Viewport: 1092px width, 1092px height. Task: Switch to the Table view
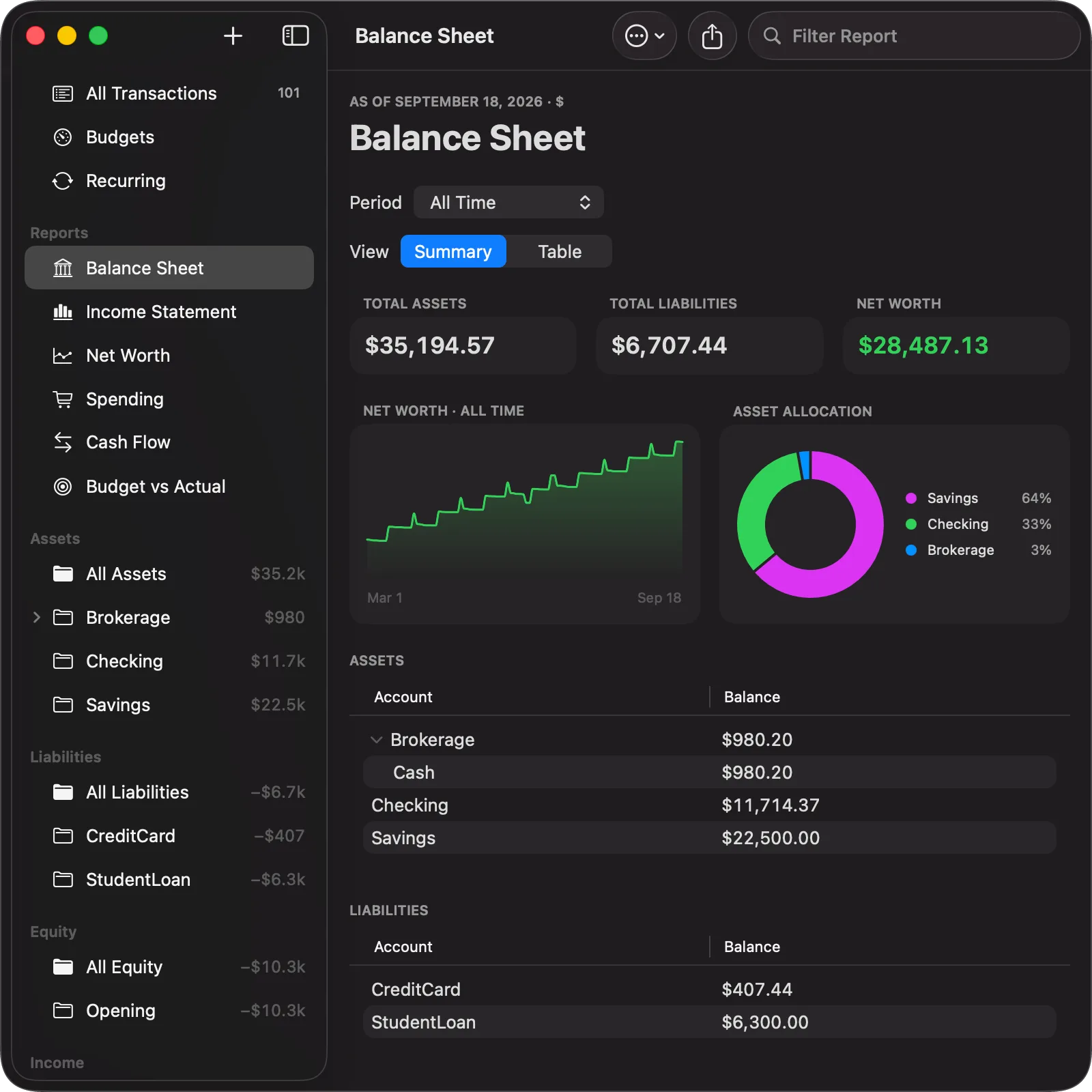560,252
